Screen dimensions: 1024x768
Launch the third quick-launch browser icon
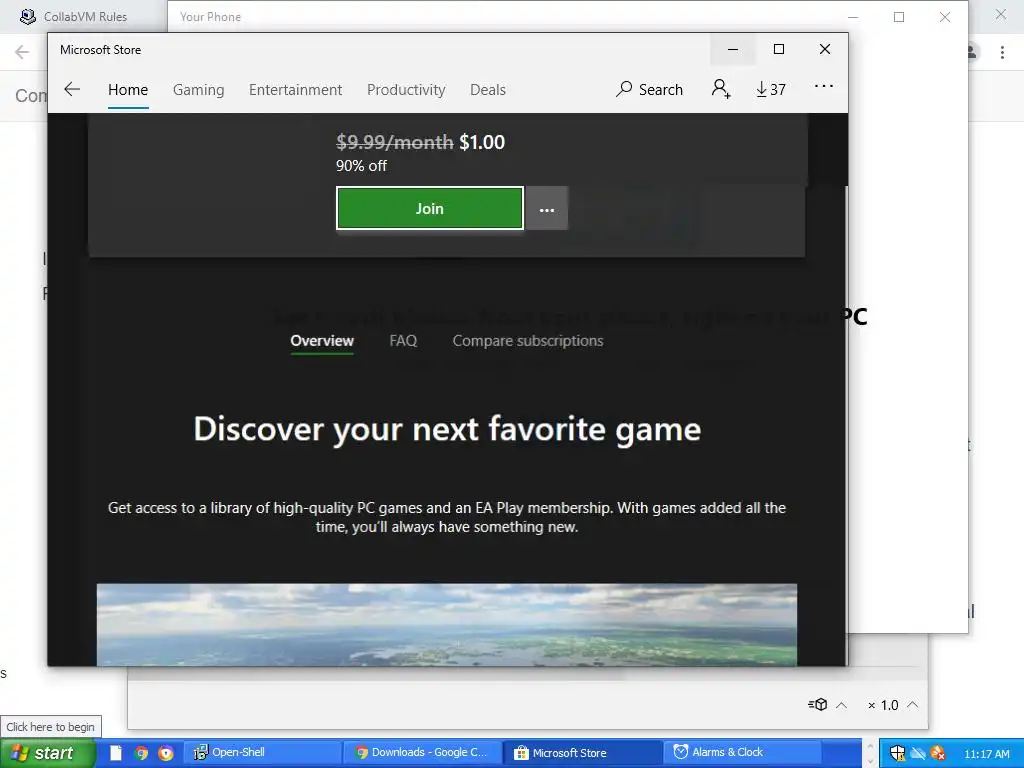click(166, 753)
